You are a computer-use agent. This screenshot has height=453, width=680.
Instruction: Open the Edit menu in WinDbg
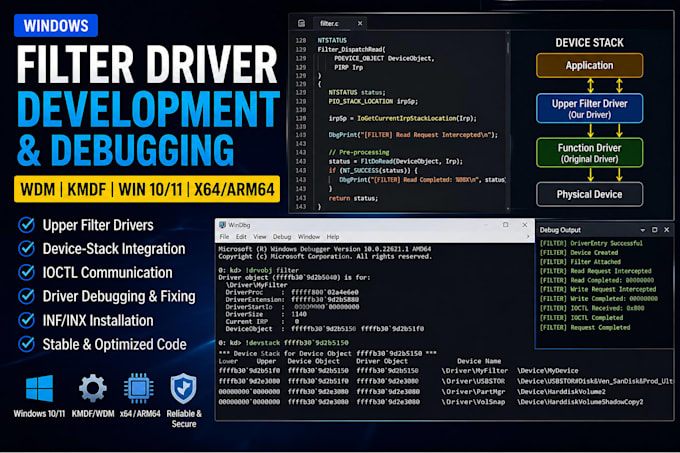coord(241,237)
